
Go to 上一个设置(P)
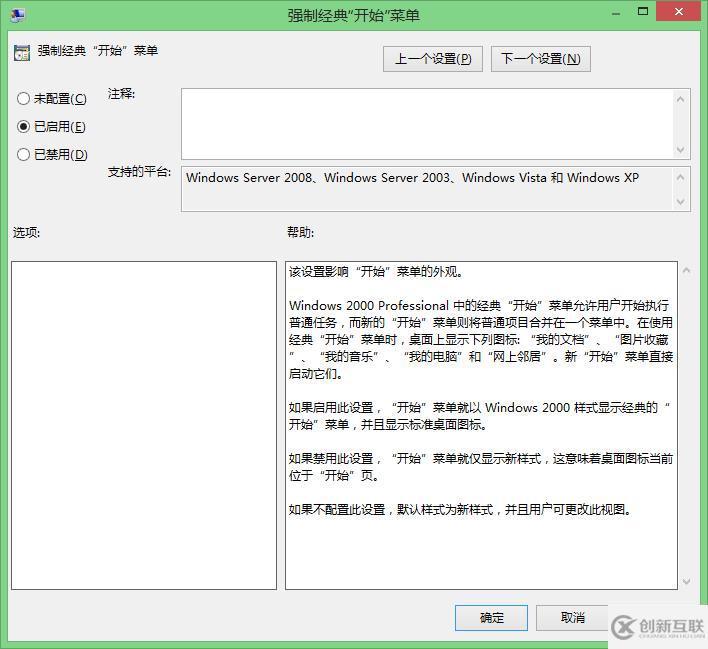(x=433, y=59)
